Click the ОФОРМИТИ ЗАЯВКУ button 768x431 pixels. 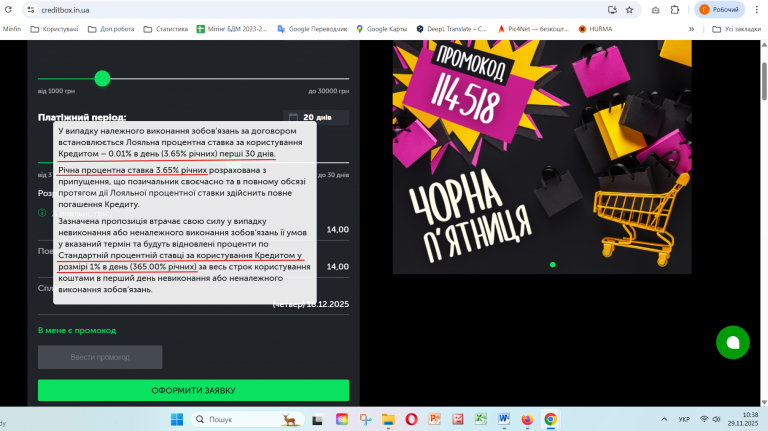(x=193, y=390)
